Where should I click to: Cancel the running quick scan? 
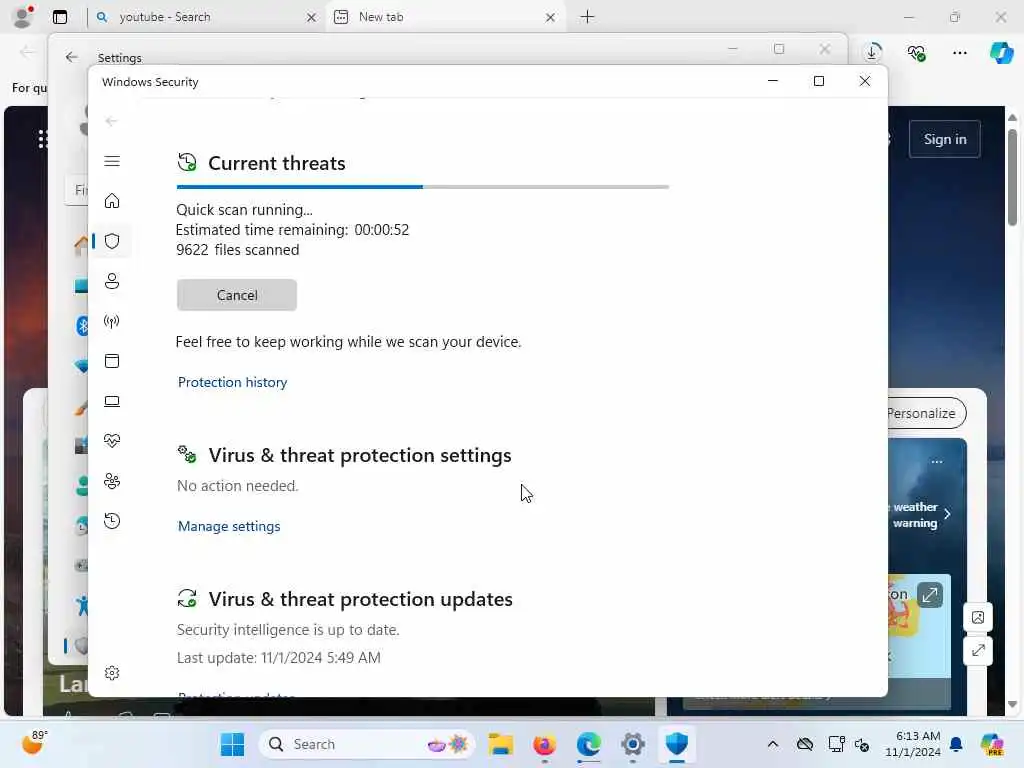(236, 295)
